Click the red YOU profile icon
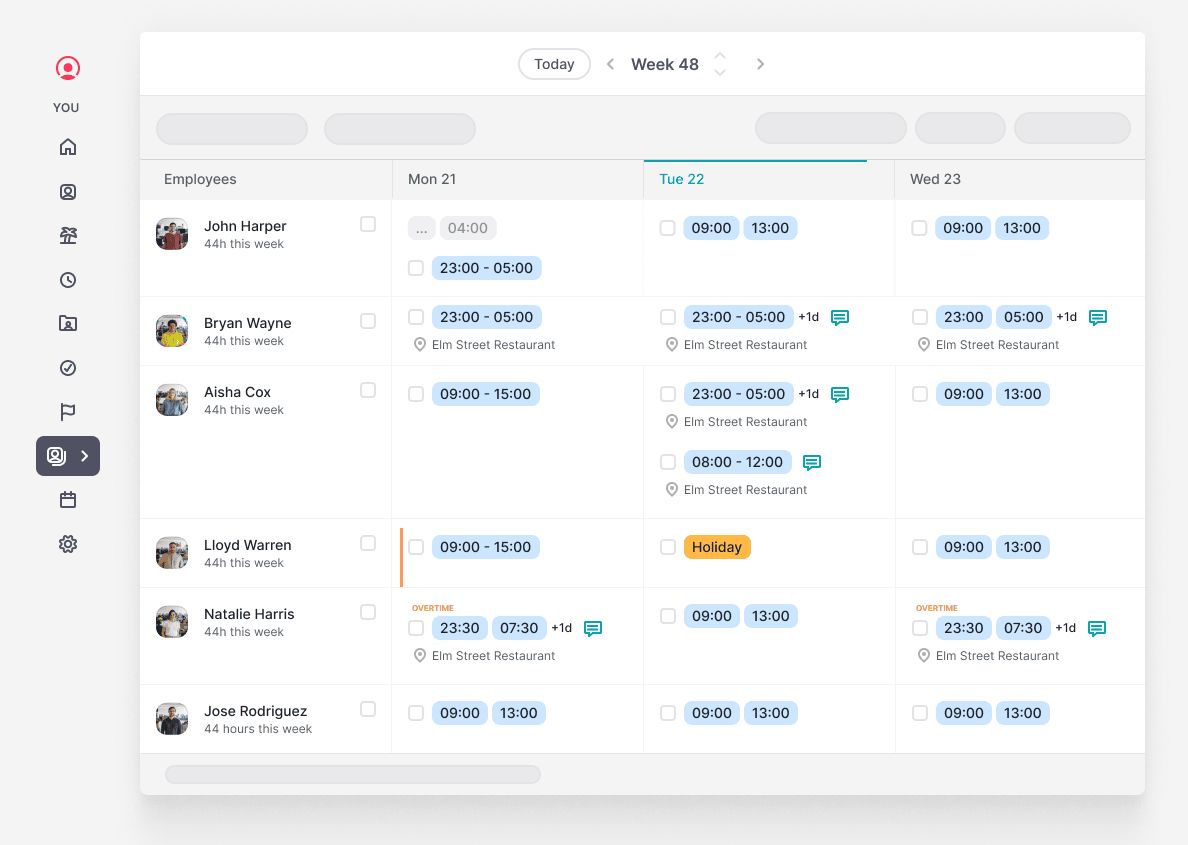Viewport: 1188px width, 845px height. [67, 68]
